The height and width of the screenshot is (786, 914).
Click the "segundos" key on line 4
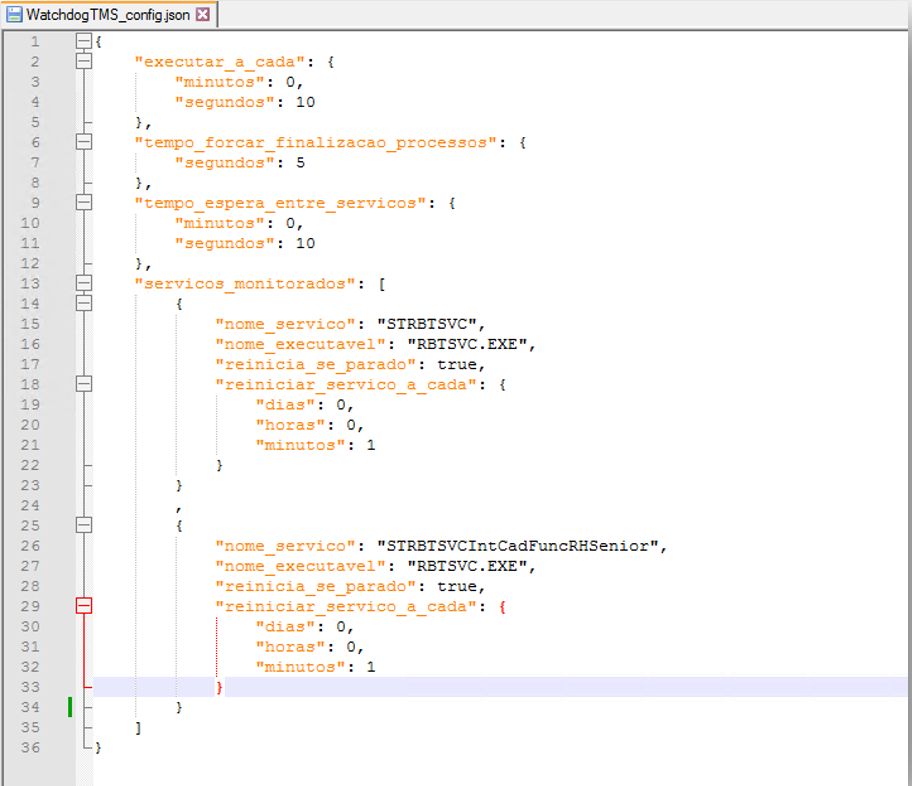tap(224, 103)
